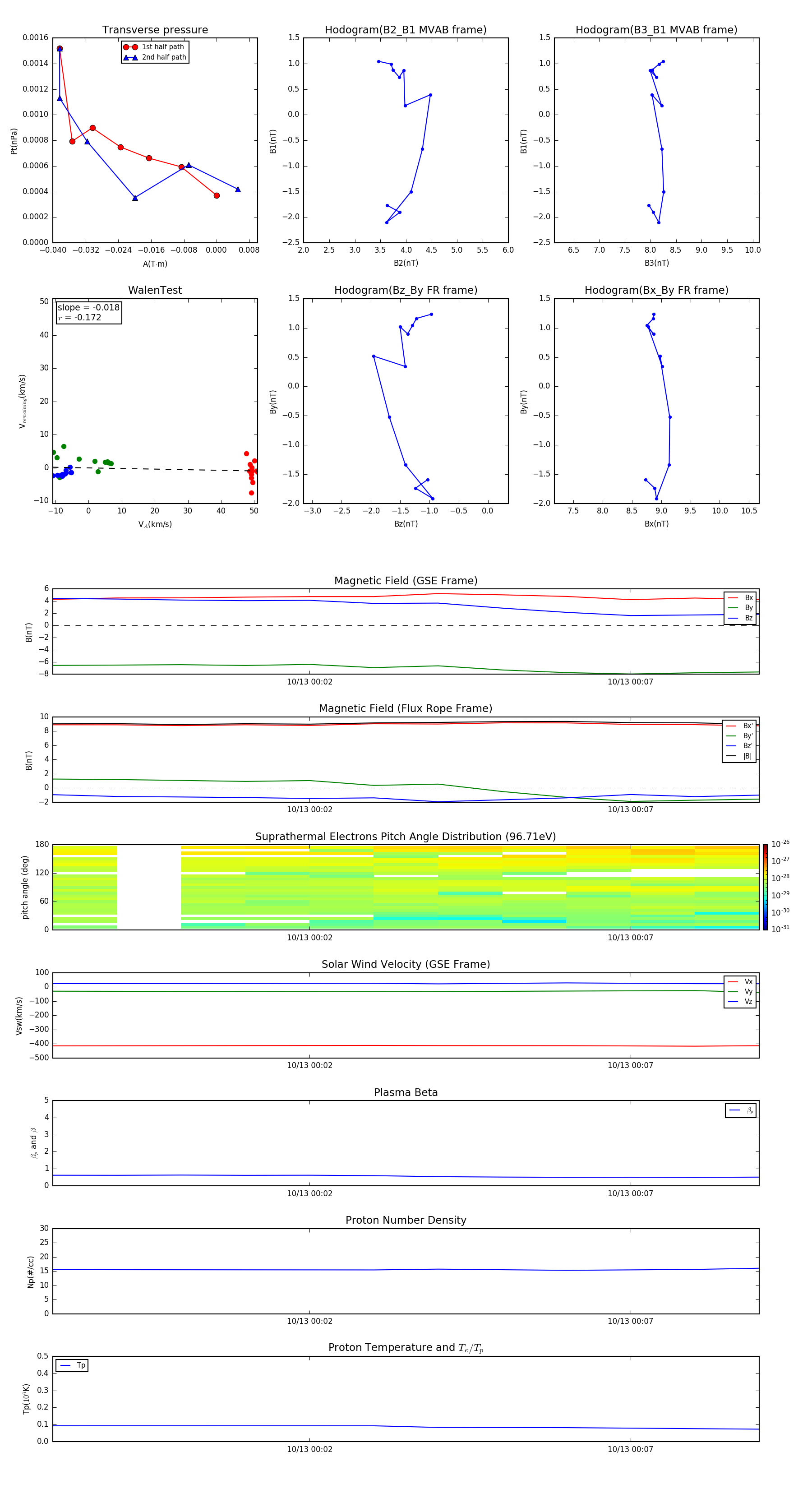Click the "Proton Number Density" title

tap(406, 1221)
